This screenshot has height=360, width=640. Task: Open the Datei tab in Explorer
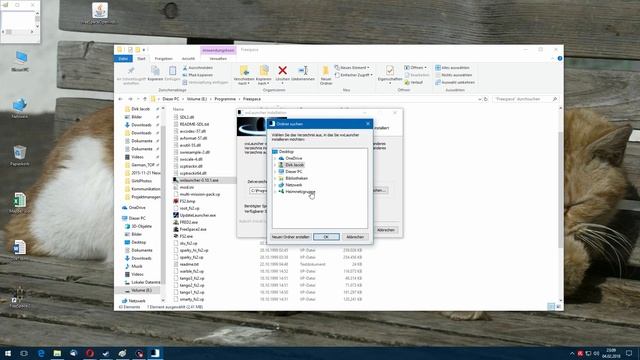click(x=123, y=59)
